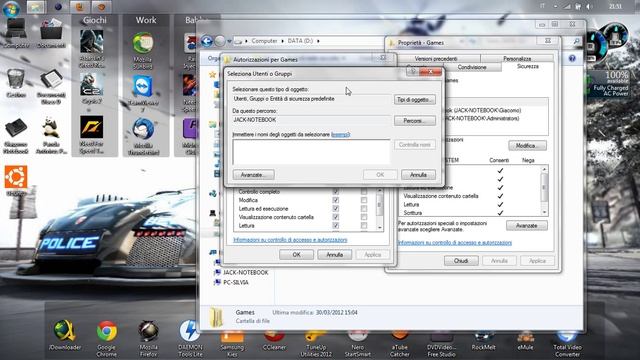Open access control info link in Proprietà
Viewport: 640px width, 360px height.
(x=455, y=243)
